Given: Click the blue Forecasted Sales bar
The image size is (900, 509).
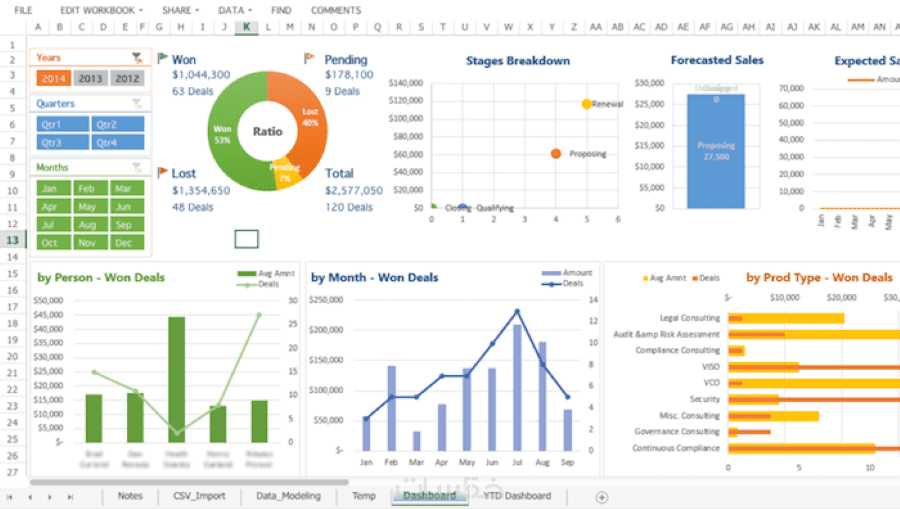Looking at the screenshot, I should [716, 151].
